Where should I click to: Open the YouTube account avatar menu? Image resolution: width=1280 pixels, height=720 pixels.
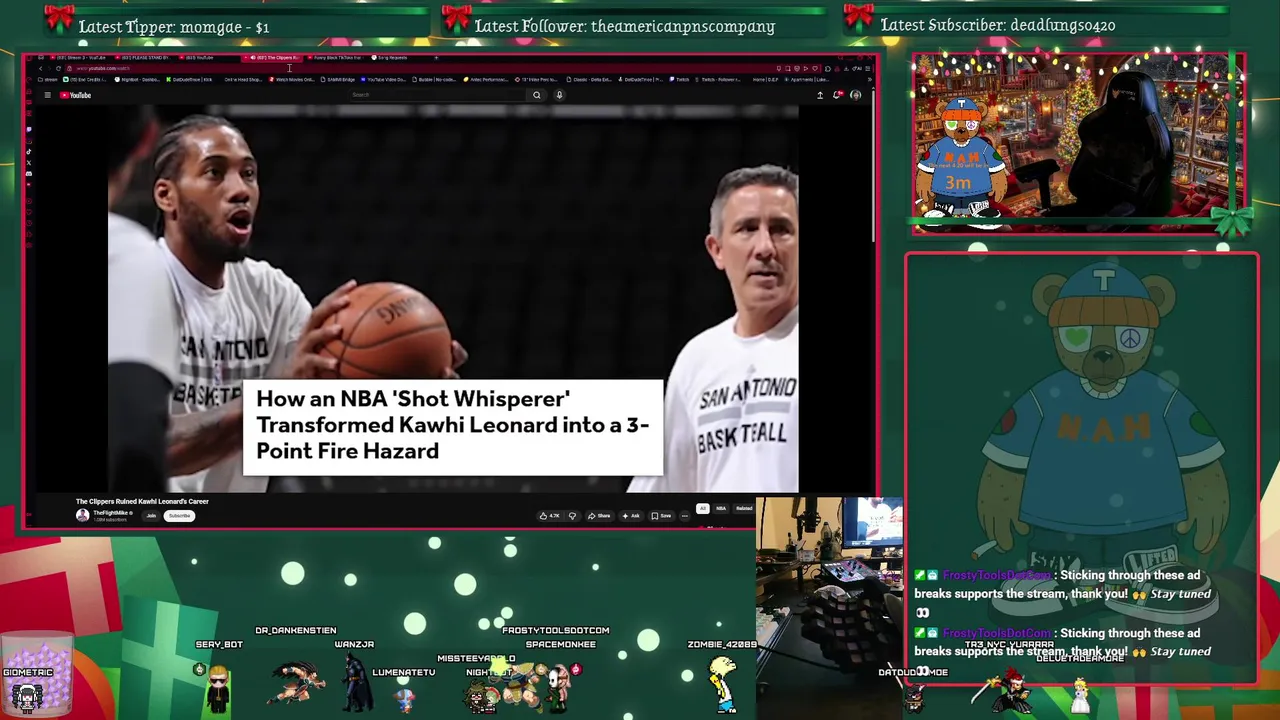(x=855, y=95)
